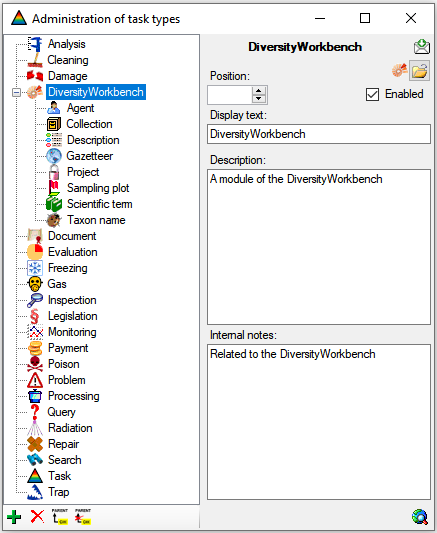Toggle the Enabled checkbox
Image resolution: width=437 pixels, height=533 pixels.
pyautogui.click(x=372, y=94)
